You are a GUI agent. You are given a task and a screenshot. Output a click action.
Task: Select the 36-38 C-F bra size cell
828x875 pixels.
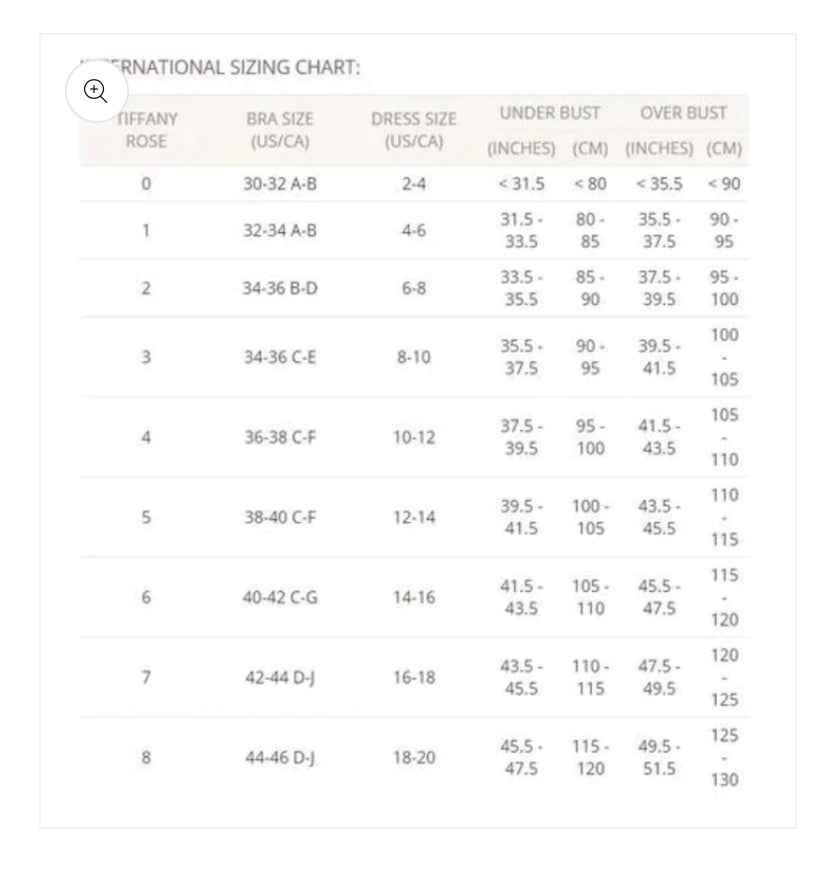pos(280,437)
